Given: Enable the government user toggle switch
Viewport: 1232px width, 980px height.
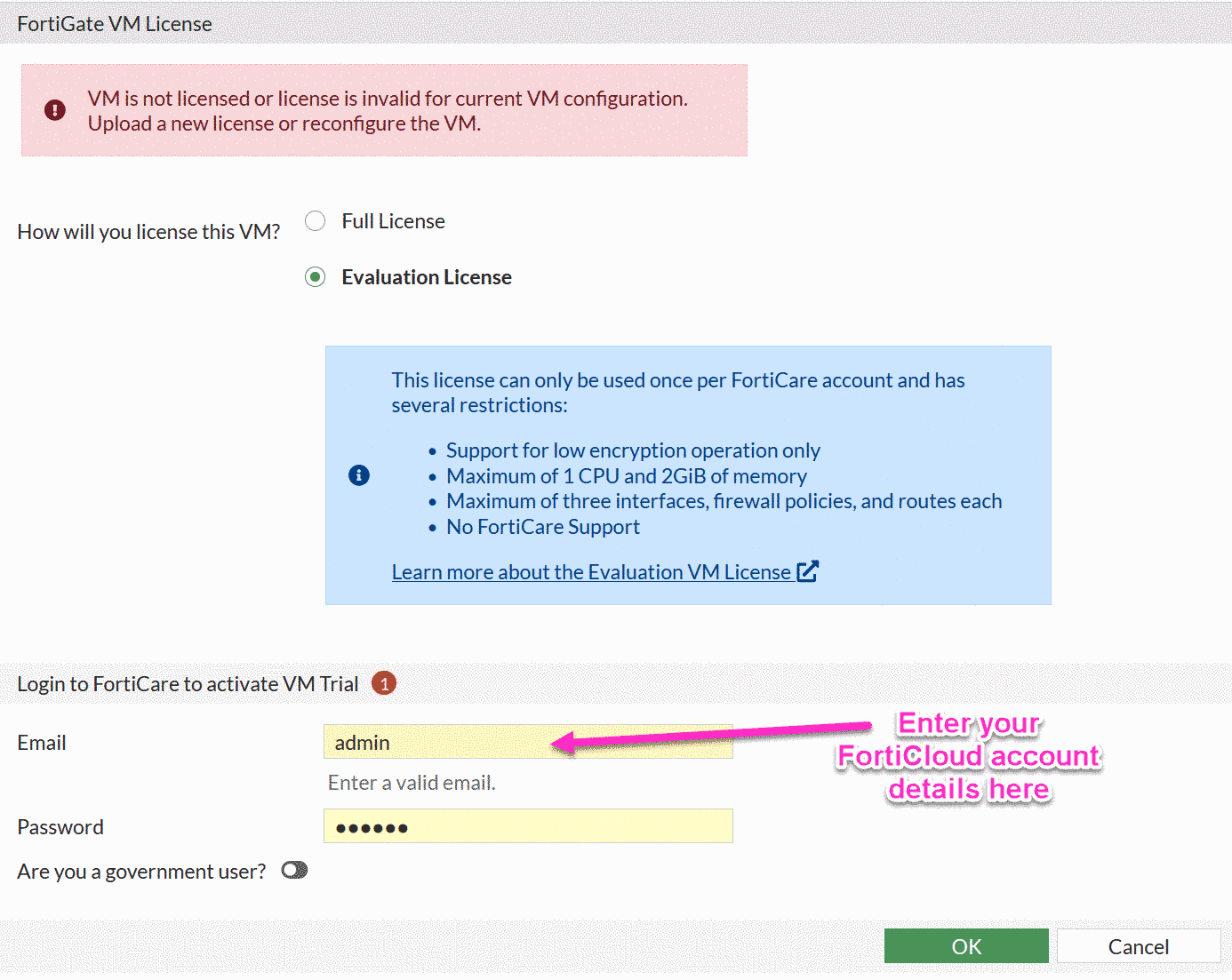Looking at the screenshot, I should tap(294, 871).
